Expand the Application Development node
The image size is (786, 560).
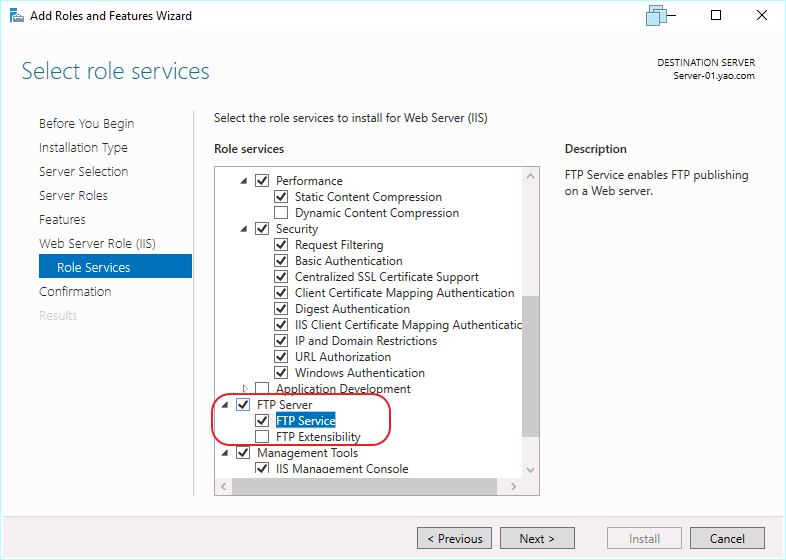244,389
